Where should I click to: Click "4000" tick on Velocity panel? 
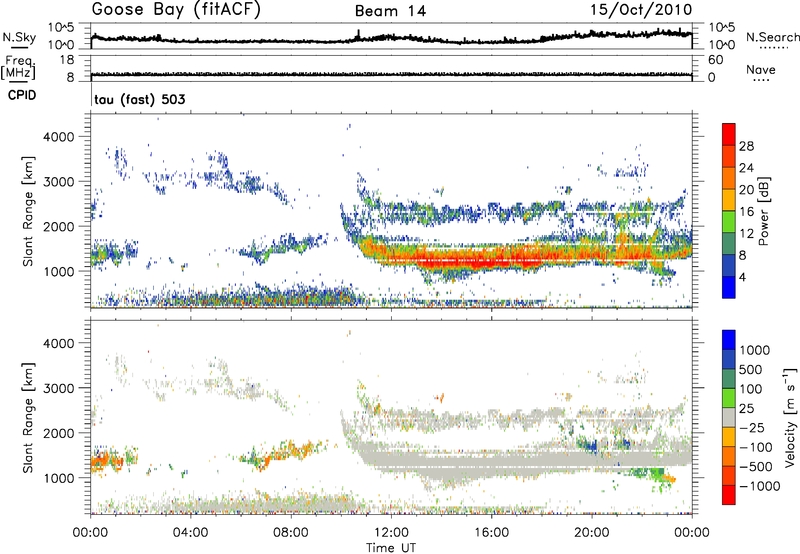59,343
